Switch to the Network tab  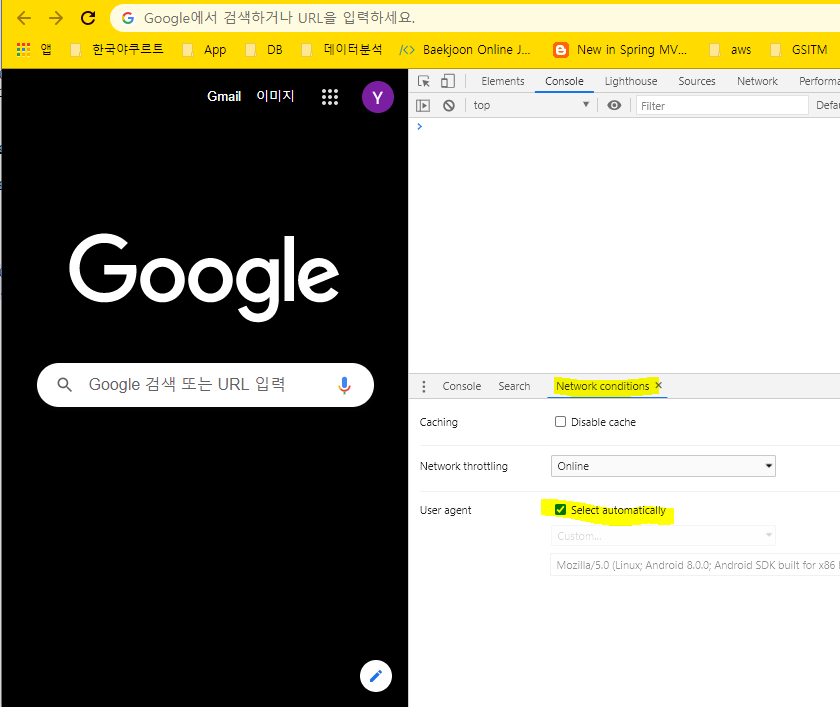[757, 81]
